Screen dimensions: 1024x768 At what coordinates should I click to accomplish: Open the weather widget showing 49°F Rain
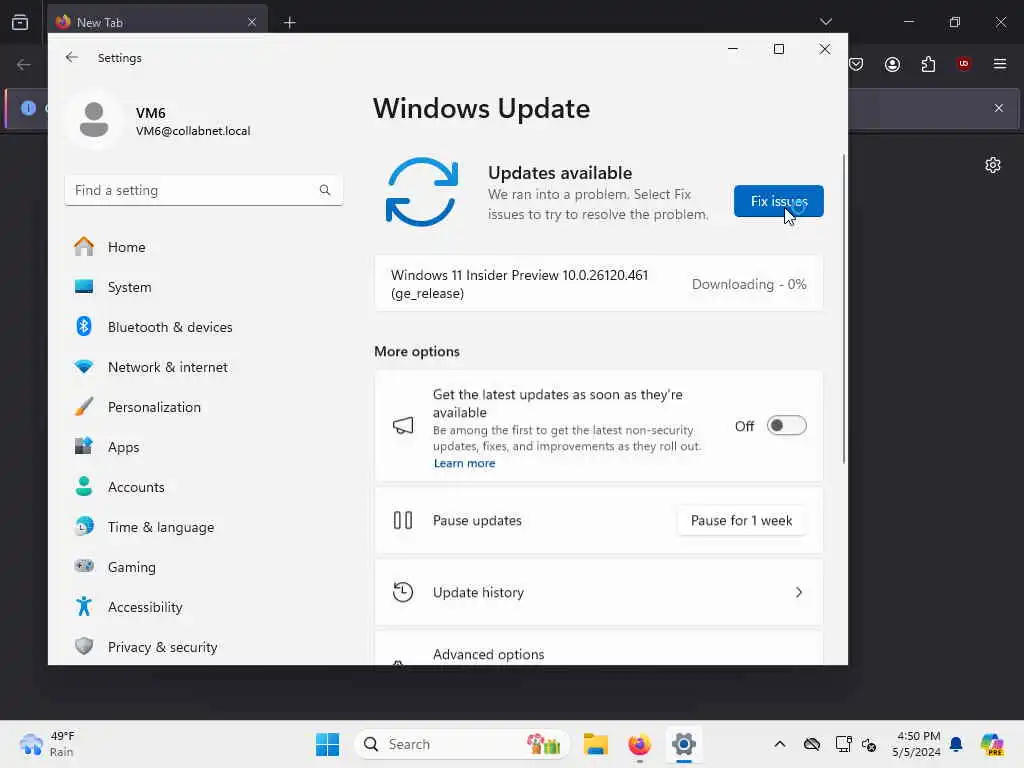tap(48, 744)
